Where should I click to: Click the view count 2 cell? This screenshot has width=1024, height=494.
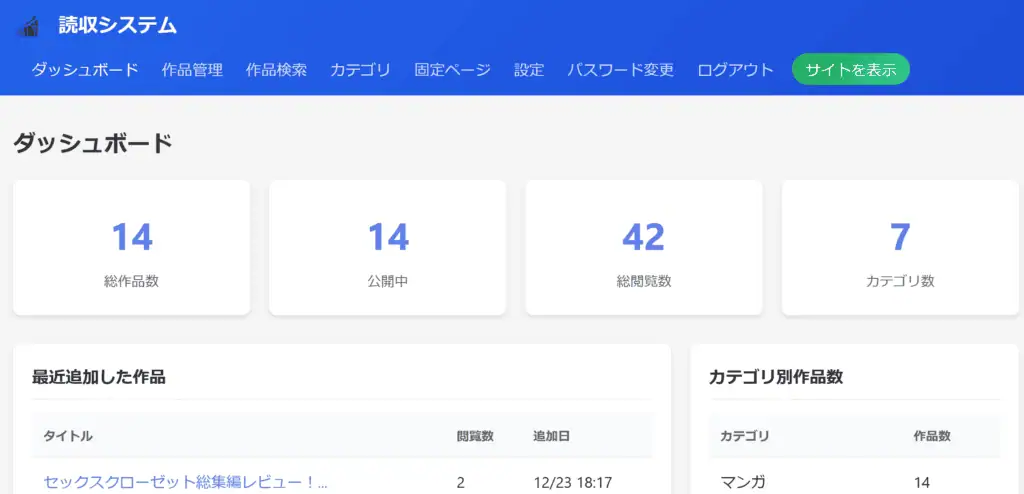tap(460, 483)
